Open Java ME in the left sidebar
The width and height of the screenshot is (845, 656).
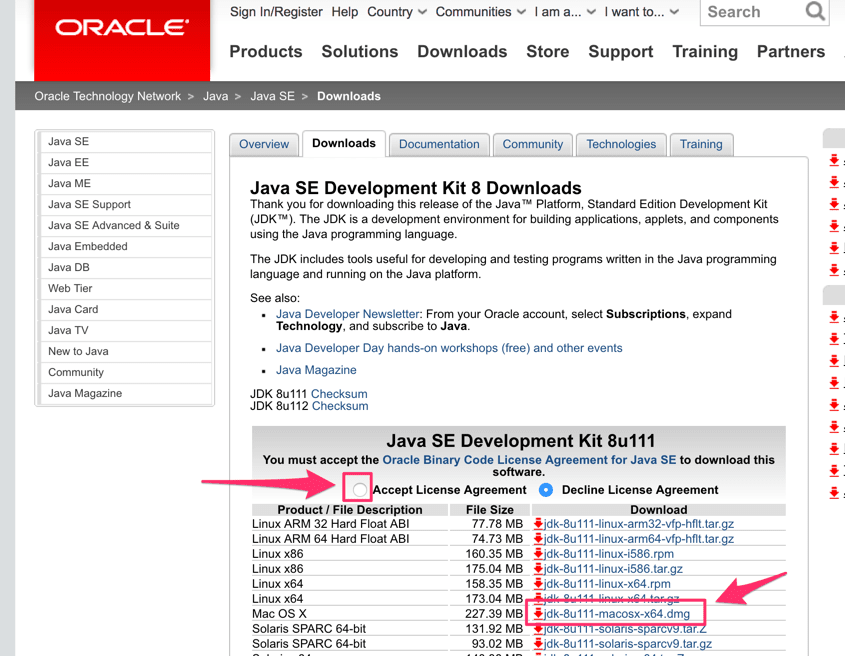[x=126, y=183]
